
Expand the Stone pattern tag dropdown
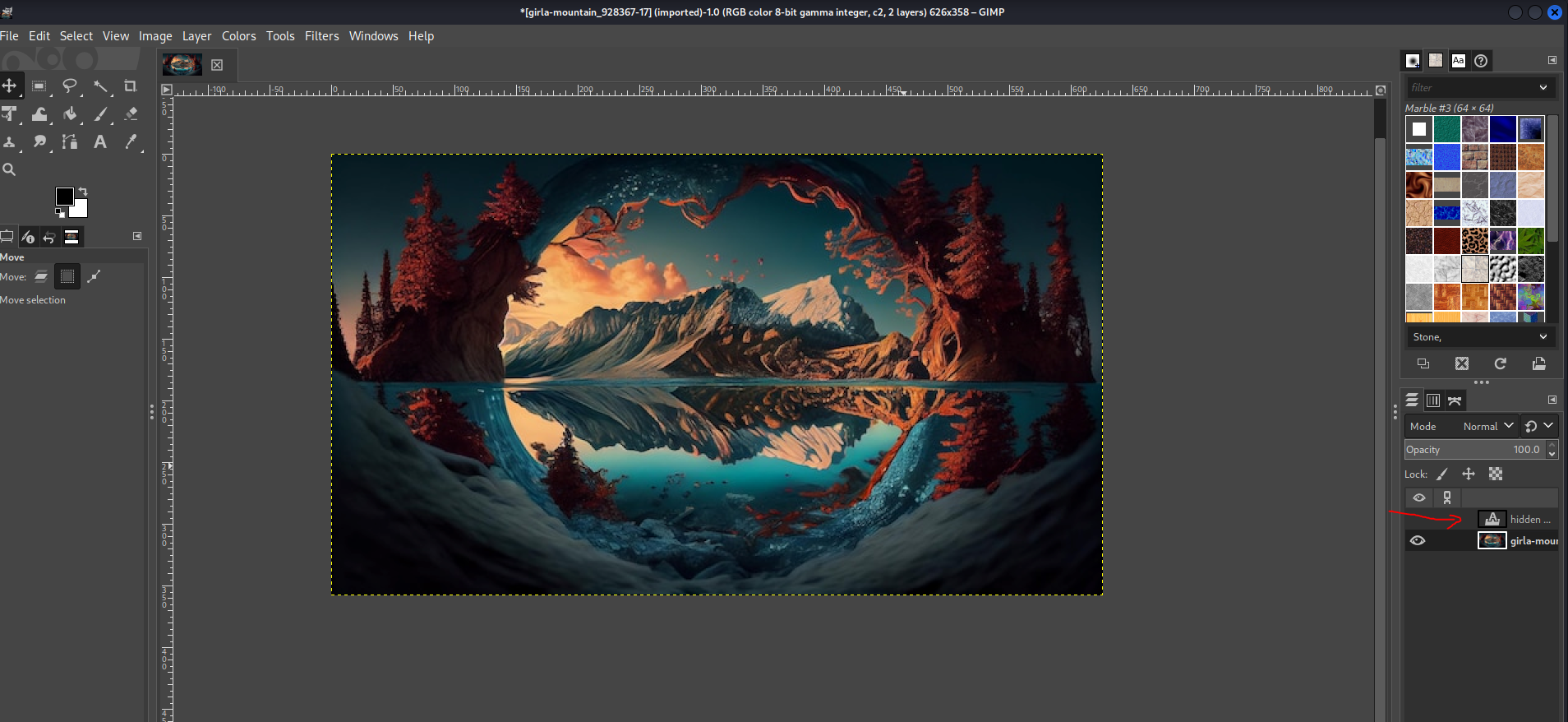(1543, 336)
